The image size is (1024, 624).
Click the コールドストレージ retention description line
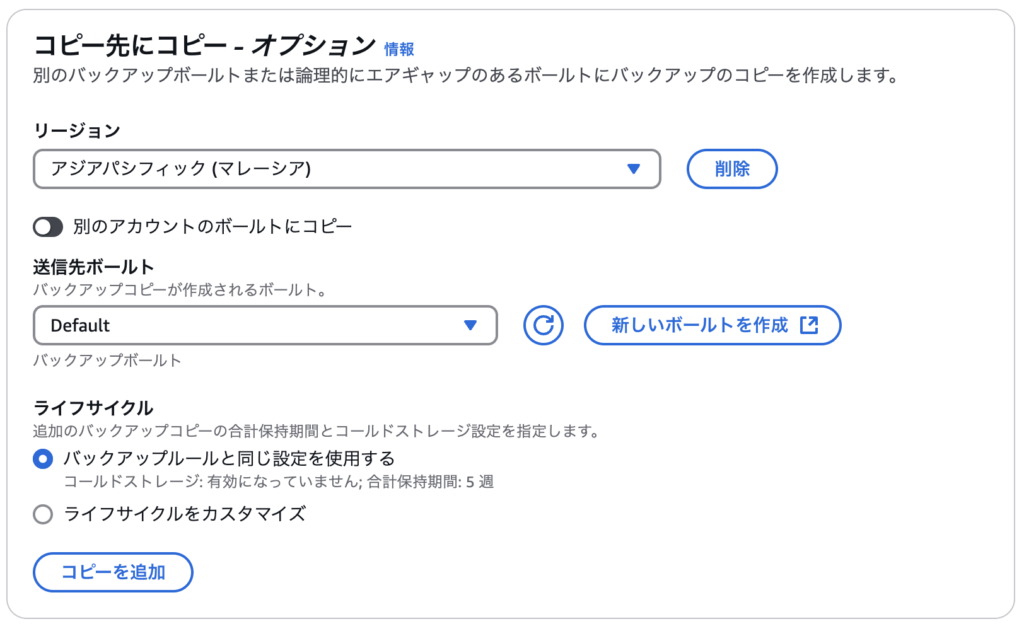tap(278, 482)
